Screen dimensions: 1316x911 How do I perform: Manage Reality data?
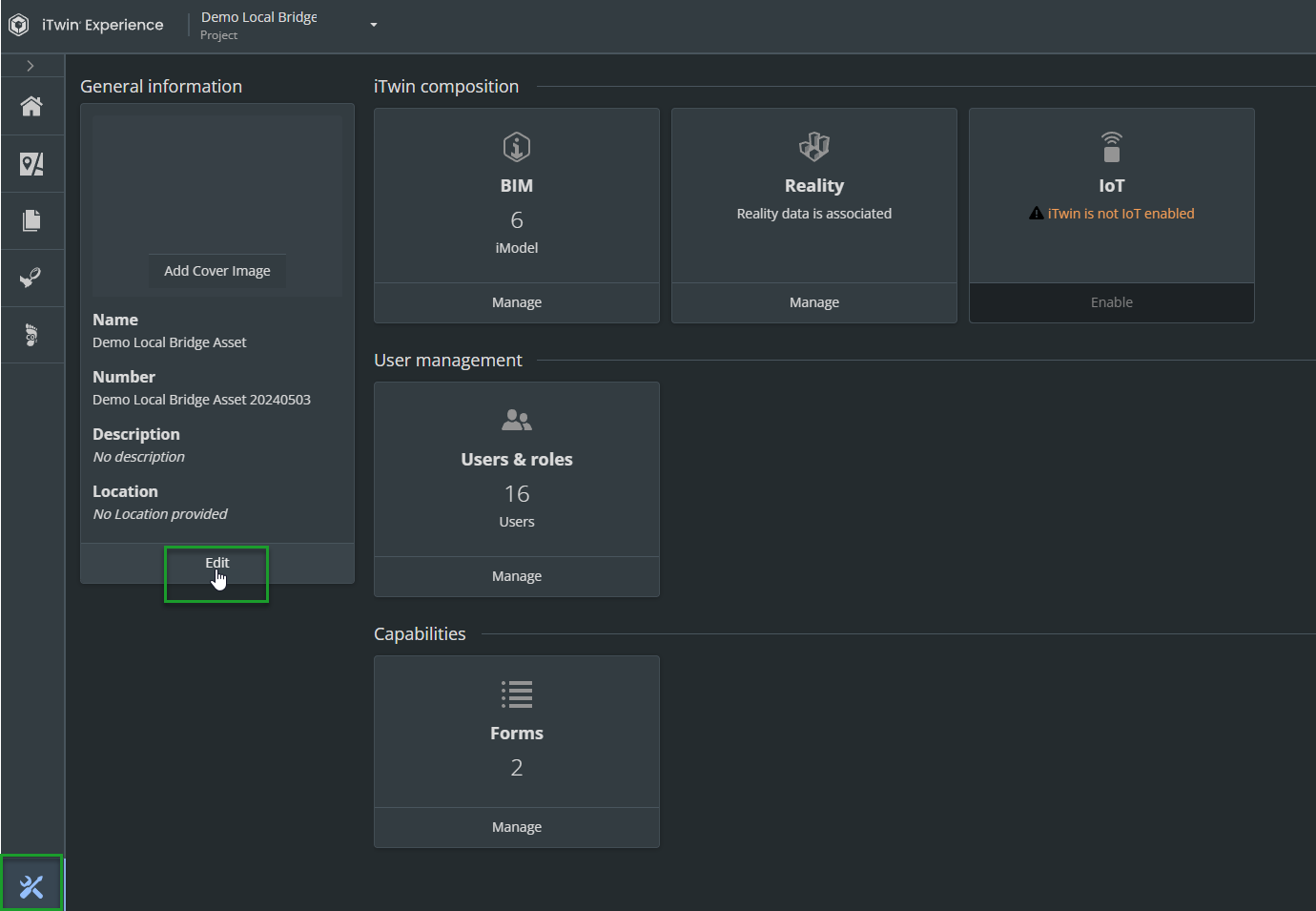[814, 302]
